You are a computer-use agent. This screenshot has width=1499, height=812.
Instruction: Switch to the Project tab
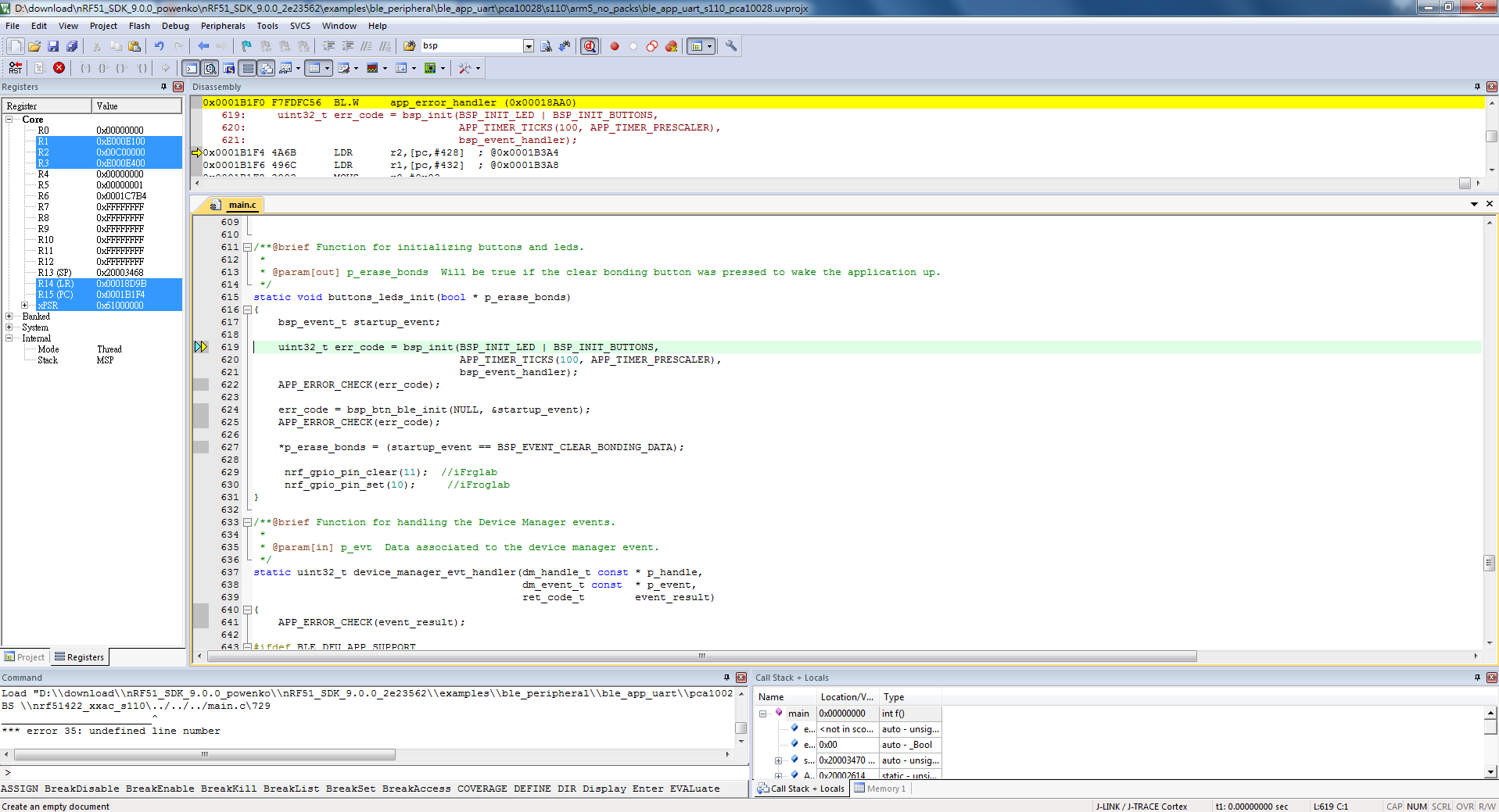tap(25, 657)
